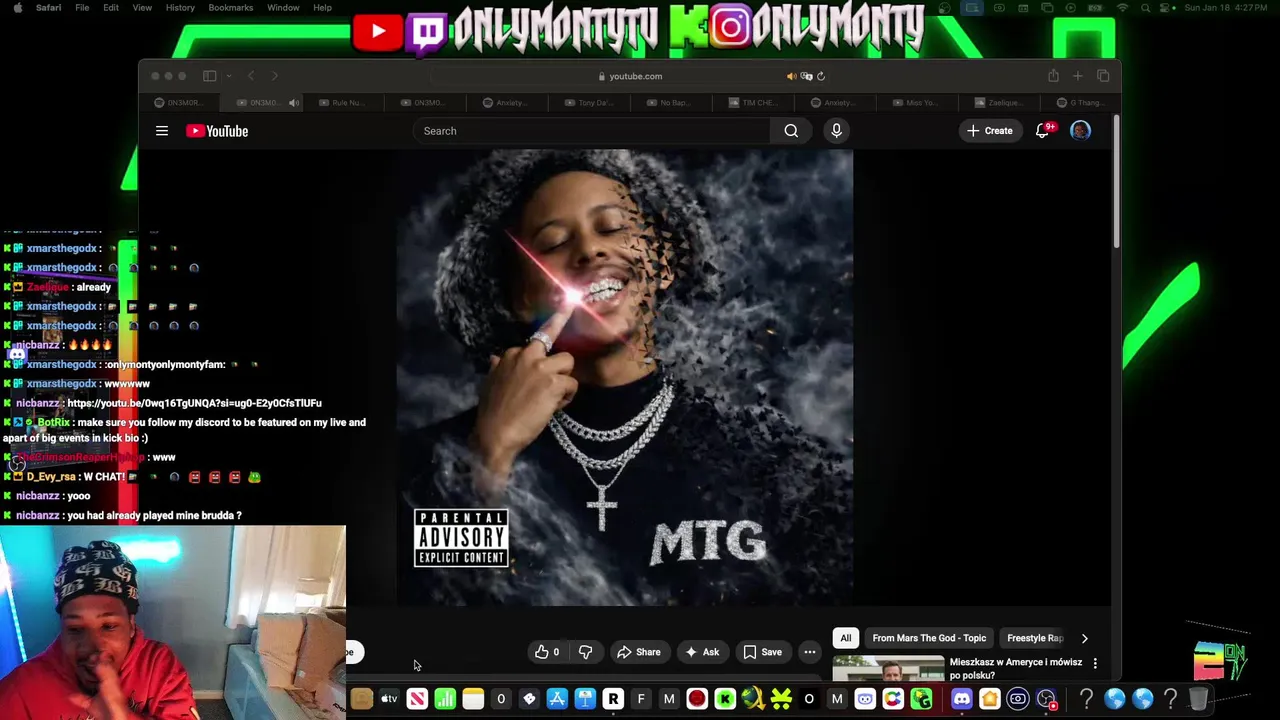Open Safari share sheet icon
The height and width of the screenshot is (720, 1280).
click(x=1053, y=76)
